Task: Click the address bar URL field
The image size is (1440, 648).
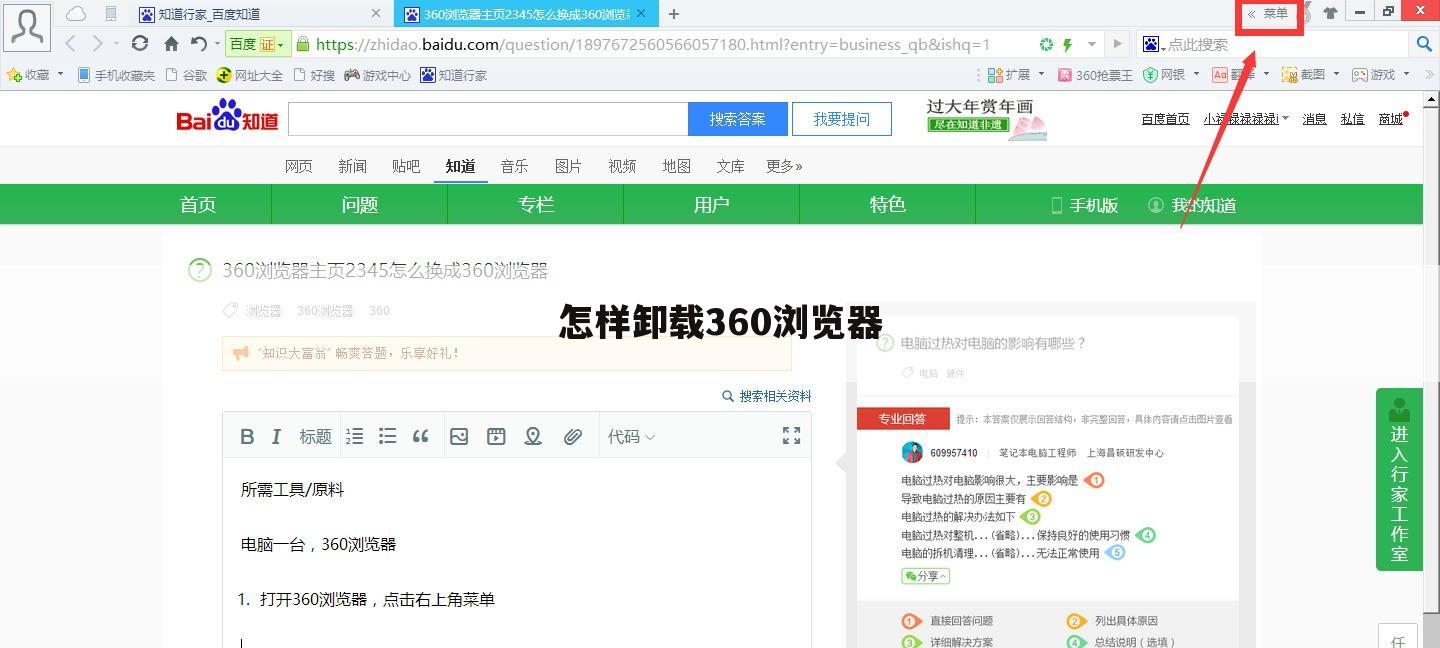Action: point(653,44)
